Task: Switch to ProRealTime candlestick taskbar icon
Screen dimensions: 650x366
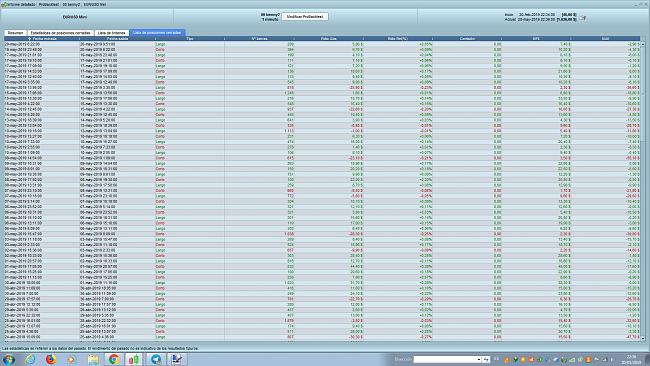Action: point(134,359)
